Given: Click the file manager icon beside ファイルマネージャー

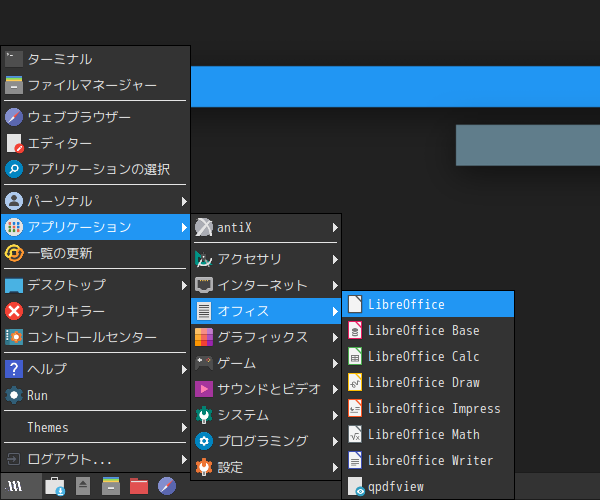Looking at the screenshot, I should pos(14,85).
